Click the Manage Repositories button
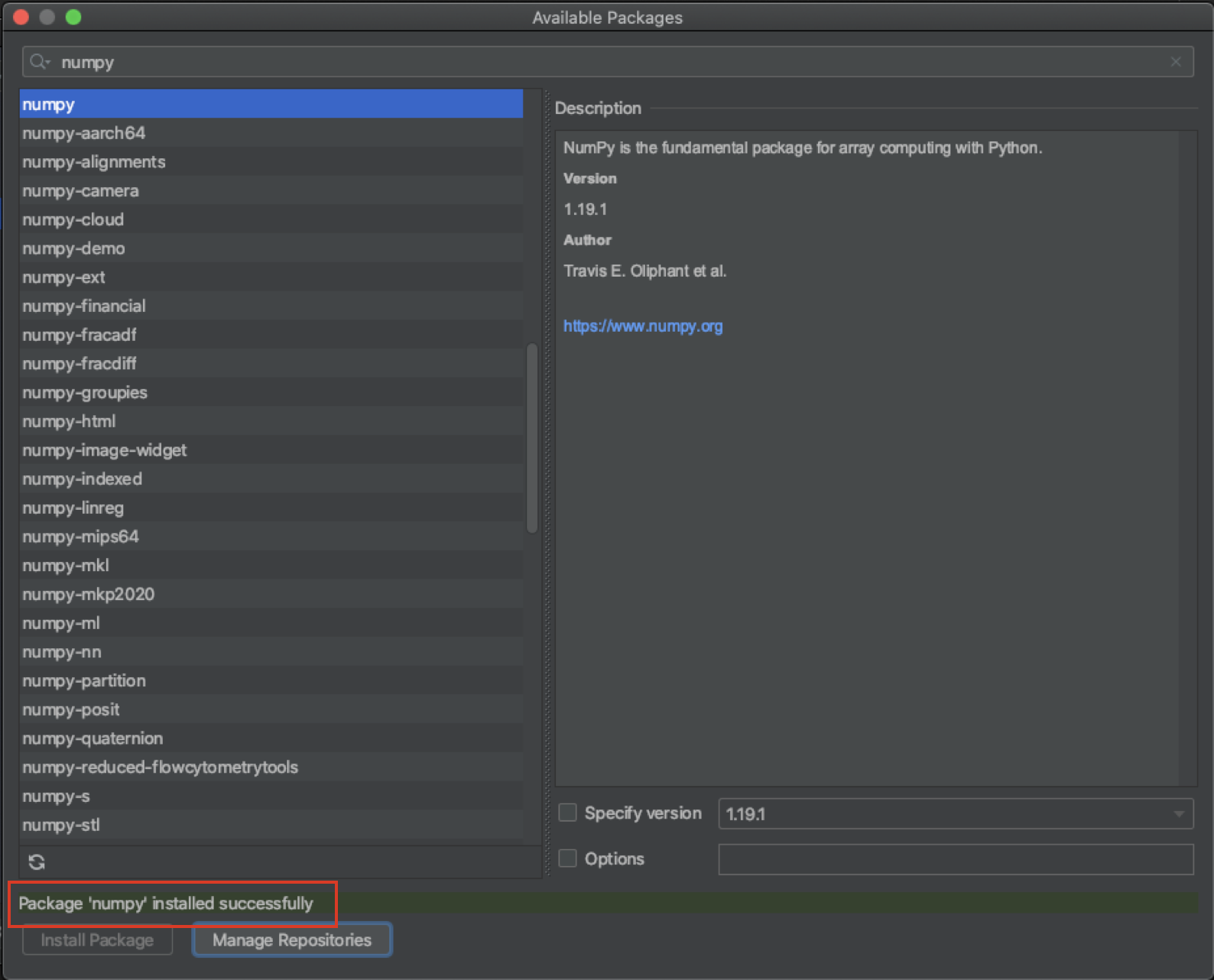Screen dimensions: 1214x980 pyautogui.click(x=292, y=940)
